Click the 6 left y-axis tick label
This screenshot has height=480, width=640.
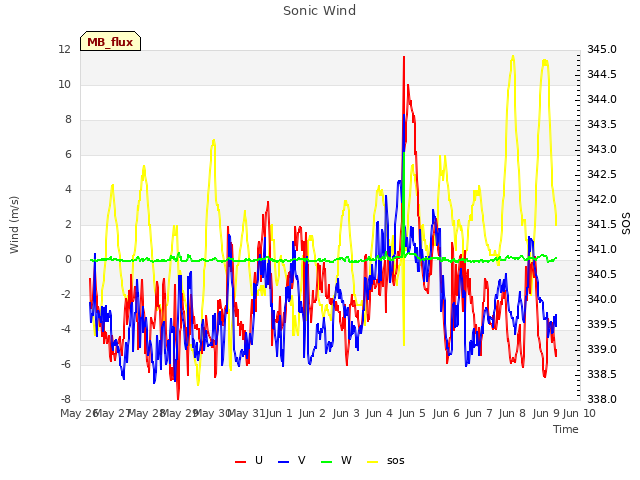(68, 154)
